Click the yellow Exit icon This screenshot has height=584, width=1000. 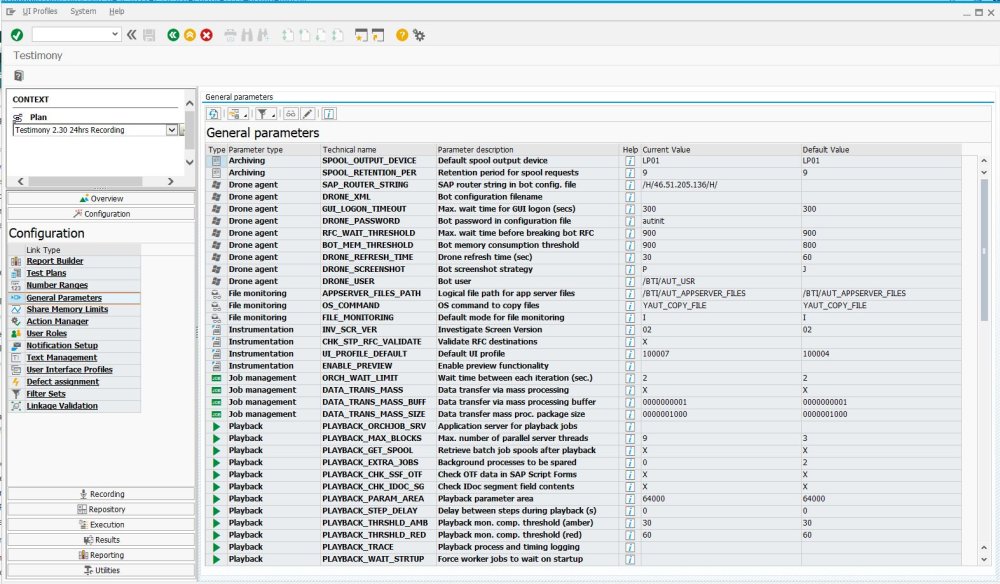(x=189, y=35)
